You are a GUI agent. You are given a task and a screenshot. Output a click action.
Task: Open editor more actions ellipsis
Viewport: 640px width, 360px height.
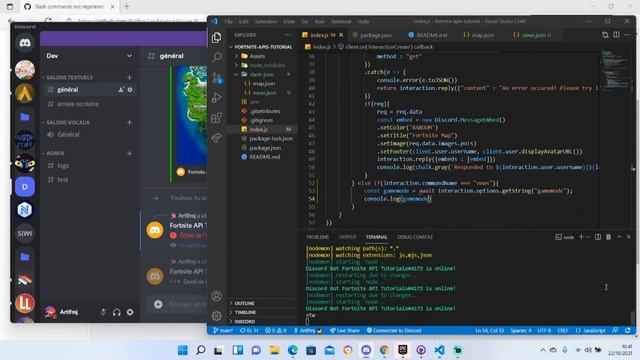(x=627, y=35)
